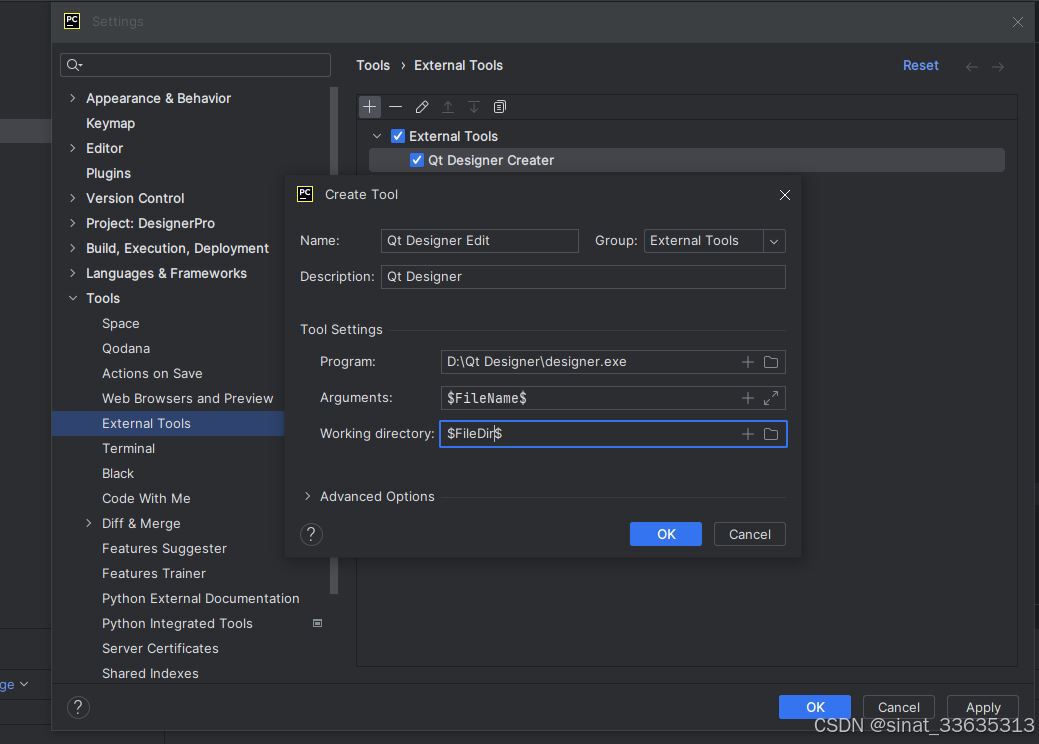Open Plugins settings page

pyautogui.click(x=108, y=174)
